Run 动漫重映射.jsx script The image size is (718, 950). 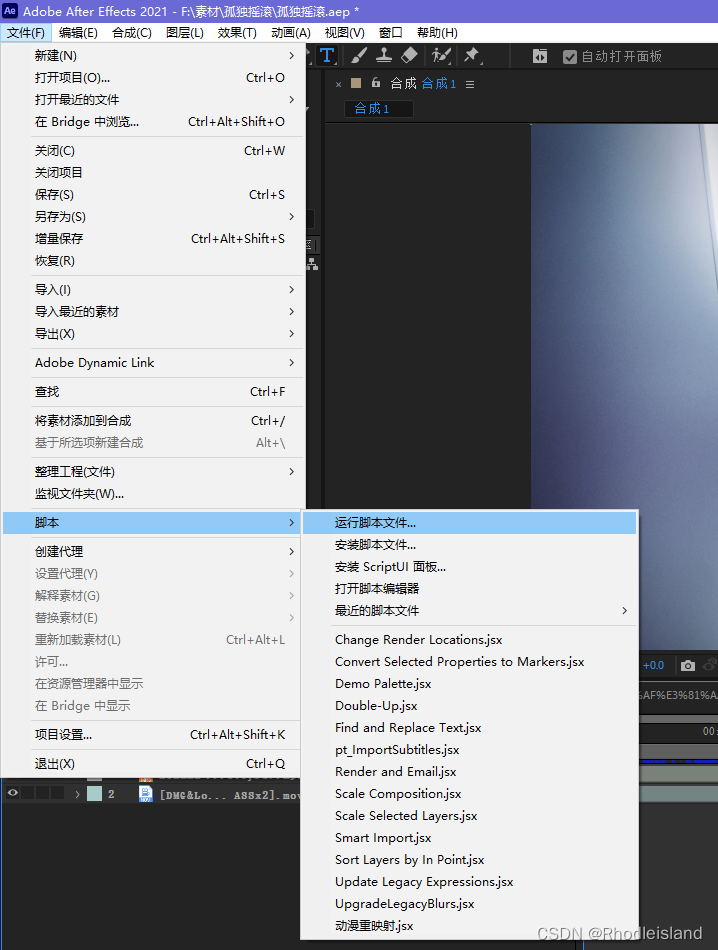470,925
